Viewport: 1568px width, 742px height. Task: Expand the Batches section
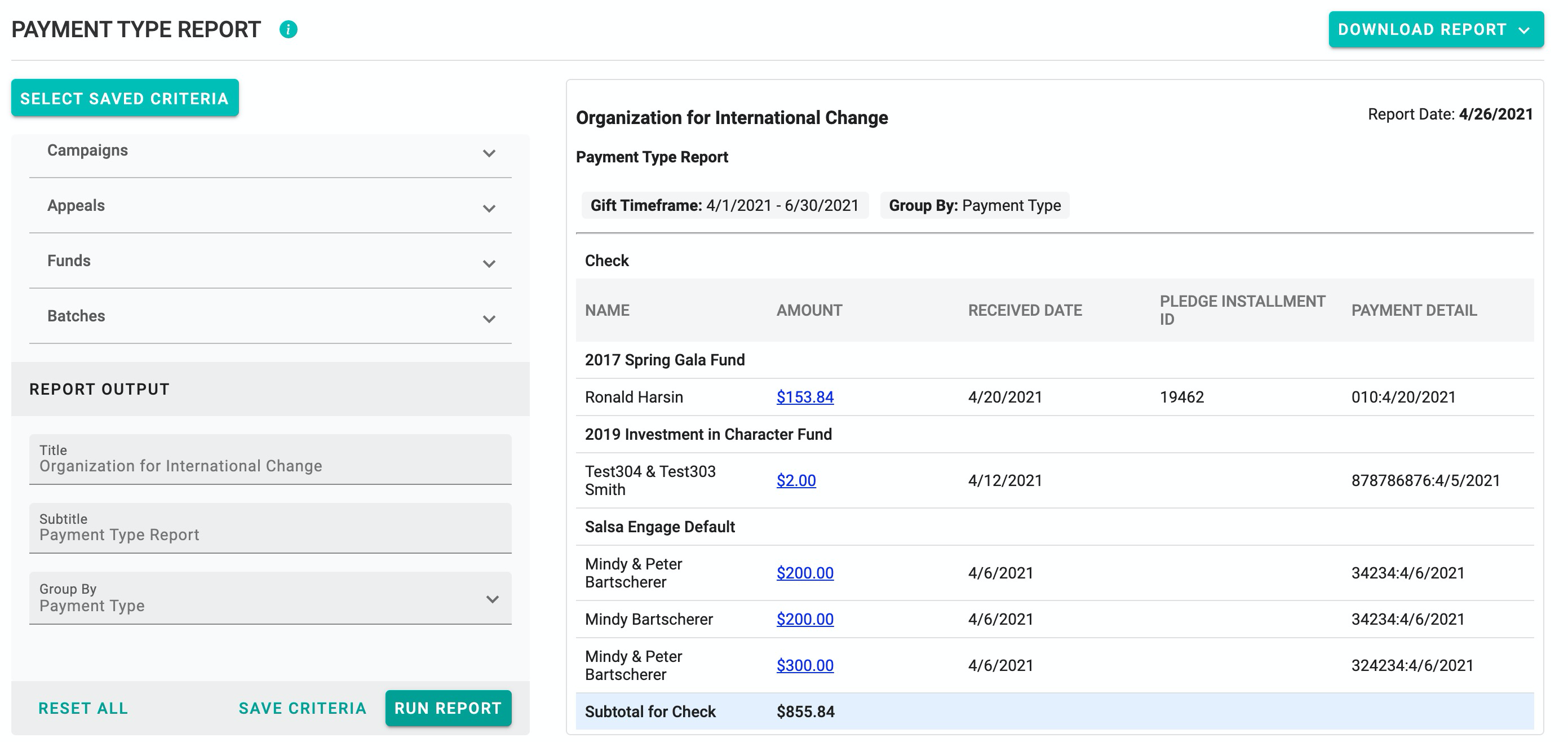(x=271, y=316)
